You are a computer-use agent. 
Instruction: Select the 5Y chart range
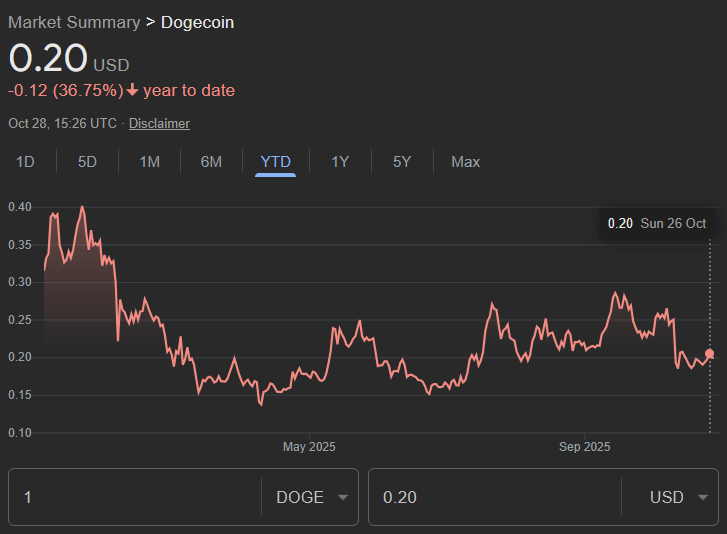pyautogui.click(x=402, y=161)
